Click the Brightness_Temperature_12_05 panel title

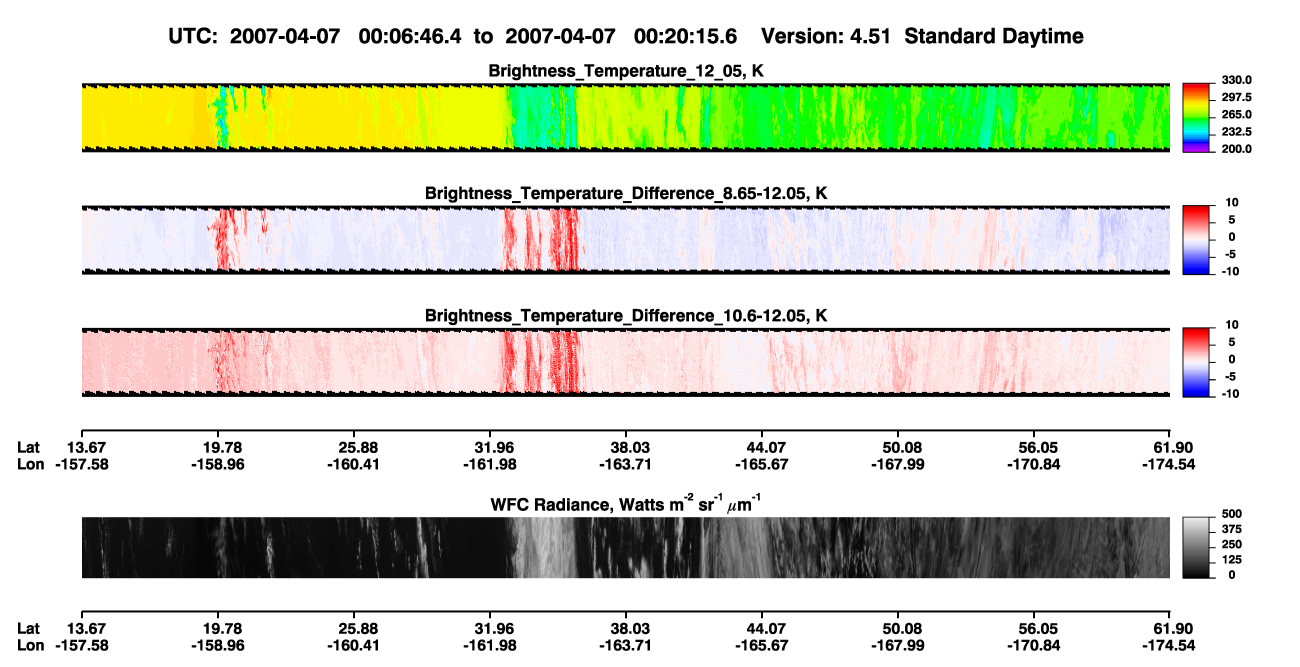pyautogui.click(x=626, y=71)
